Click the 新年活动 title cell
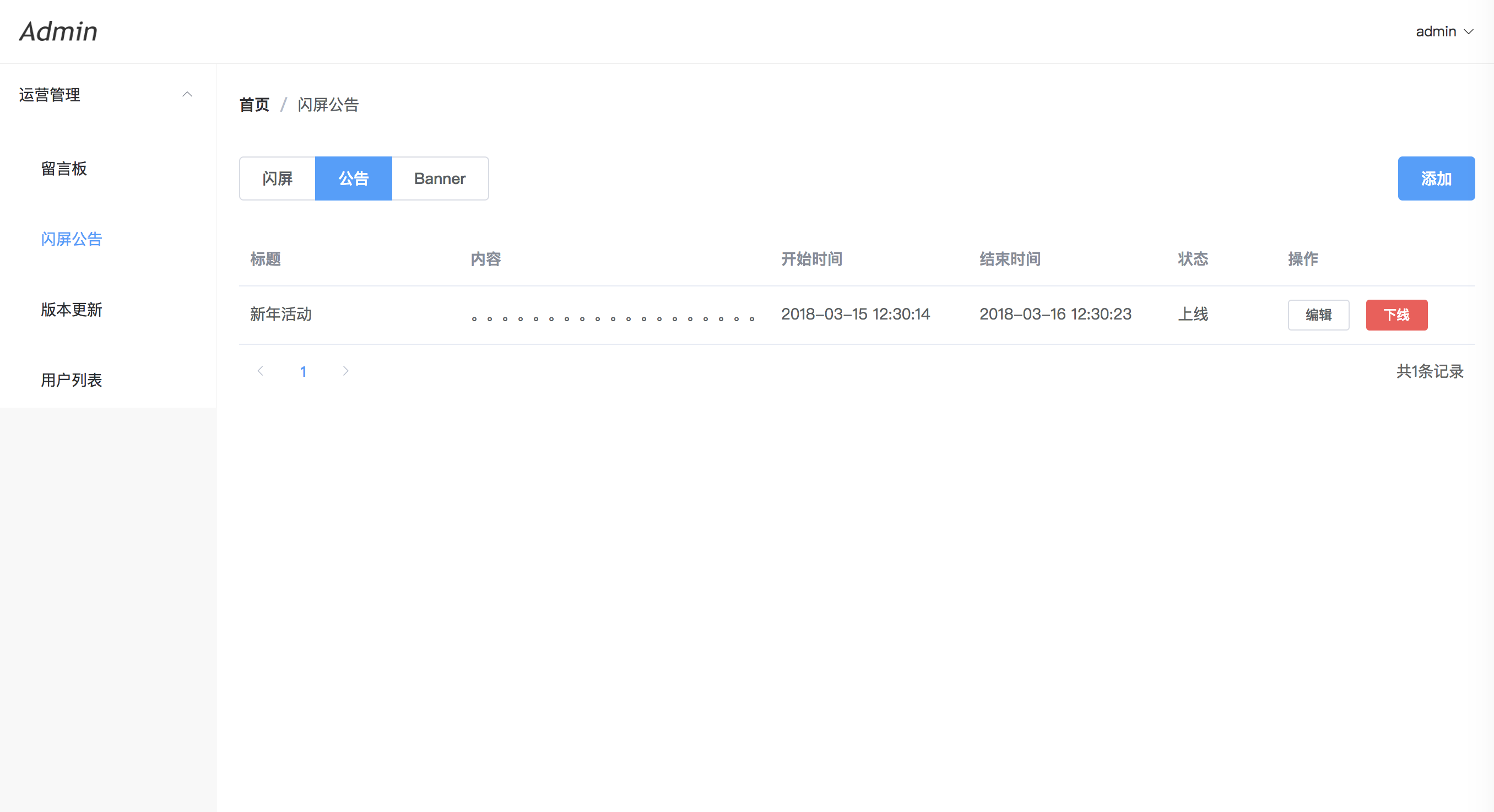Viewport: 1494px width, 812px height. point(281,315)
